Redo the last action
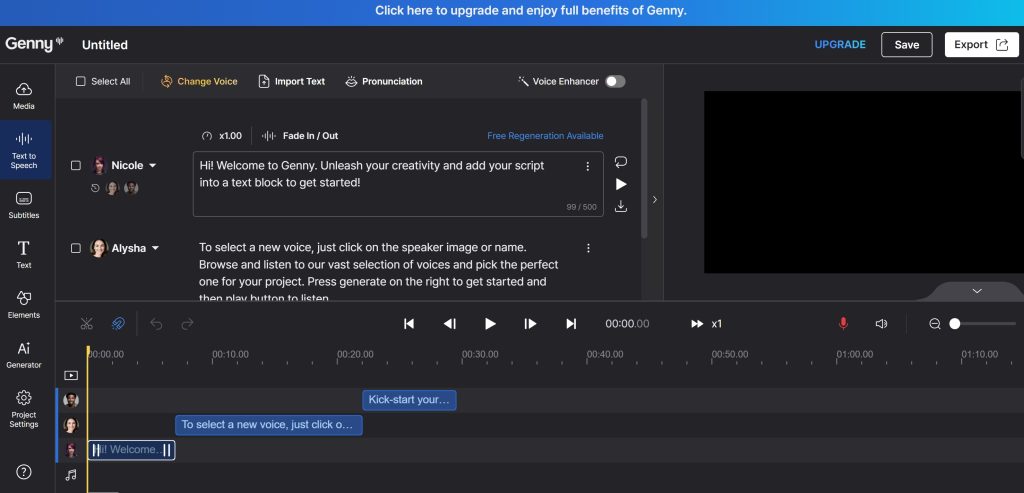 click(187, 323)
